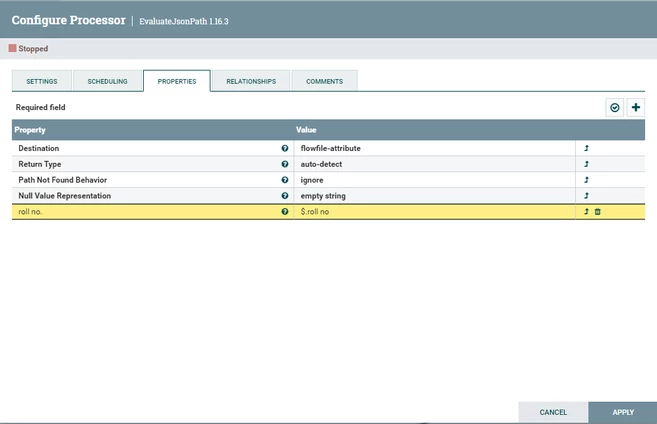
Task: Click the EvaluateJsonPath 1.16.3 title text
Action: (x=184, y=21)
